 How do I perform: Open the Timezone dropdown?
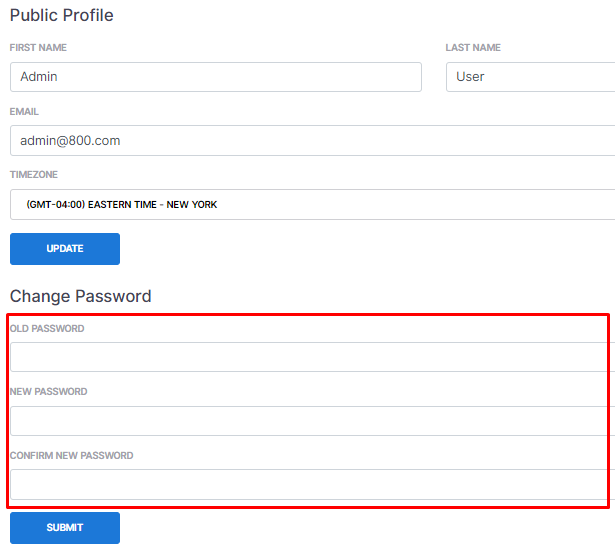(312, 204)
